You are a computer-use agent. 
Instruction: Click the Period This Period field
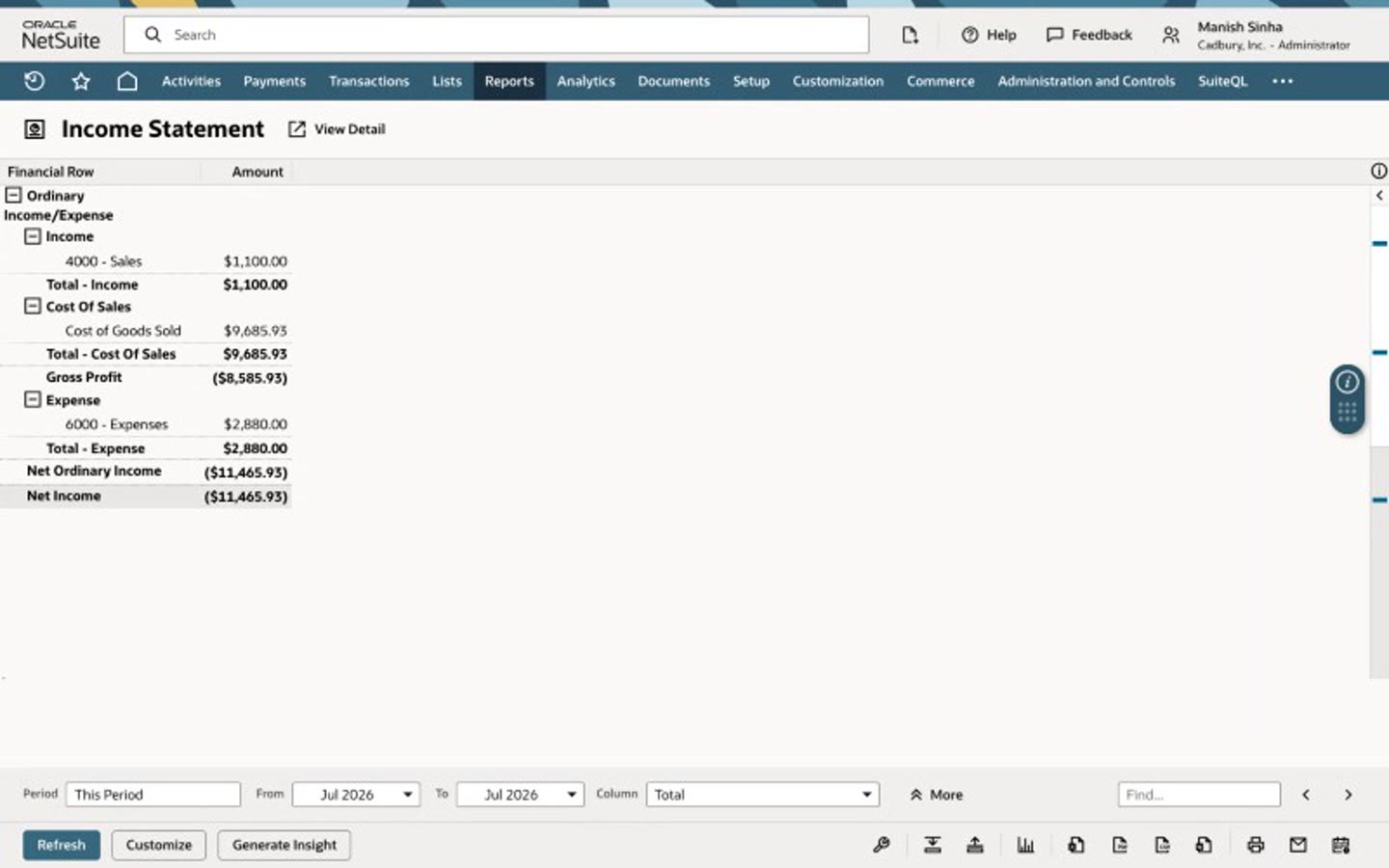[x=153, y=795]
